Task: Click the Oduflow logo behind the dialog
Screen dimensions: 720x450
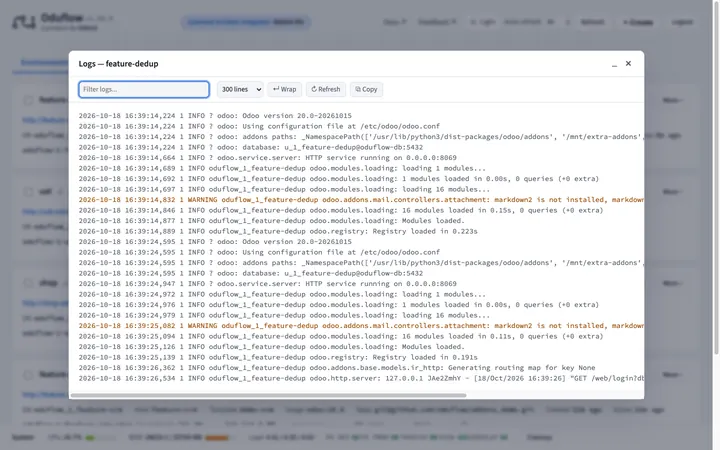Action: pyautogui.click(x=24, y=22)
